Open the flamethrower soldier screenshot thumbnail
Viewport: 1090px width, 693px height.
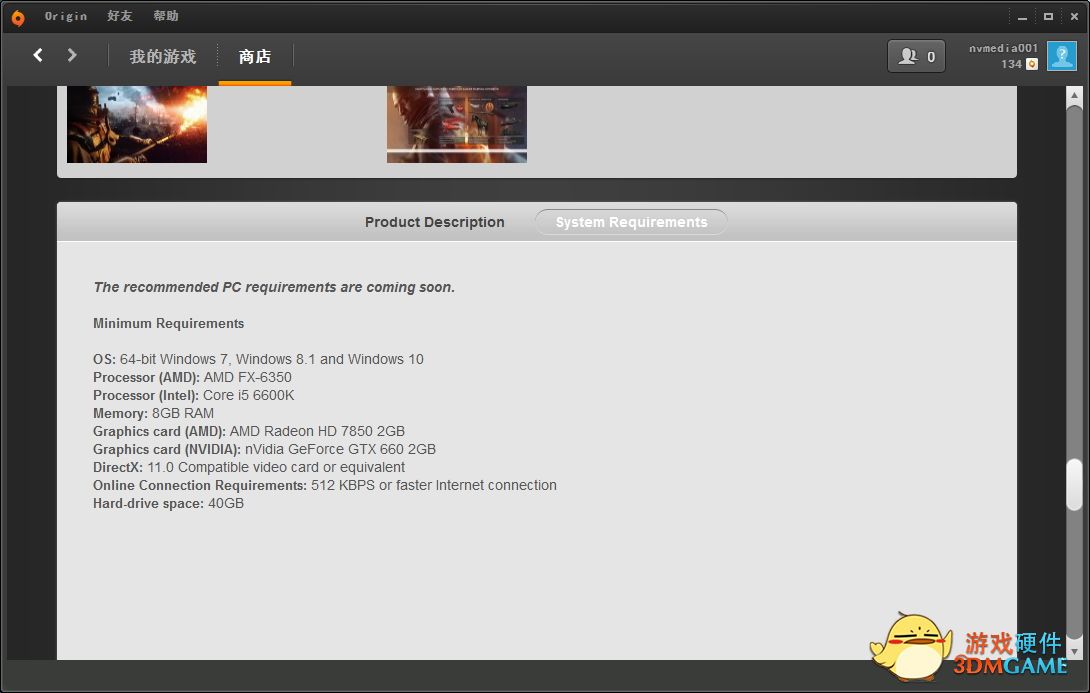(137, 124)
